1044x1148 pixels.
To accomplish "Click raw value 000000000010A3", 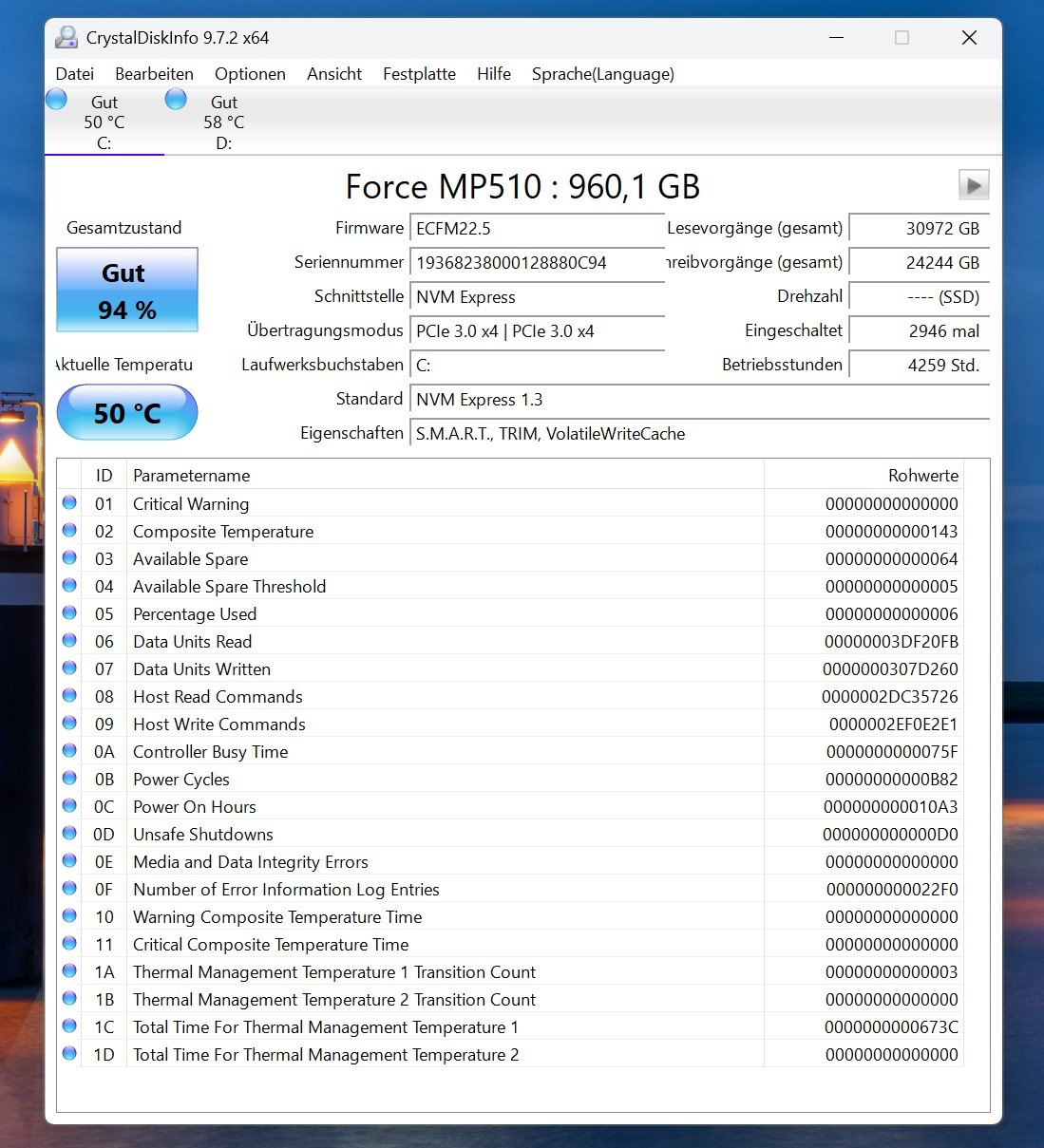I will pos(891,807).
